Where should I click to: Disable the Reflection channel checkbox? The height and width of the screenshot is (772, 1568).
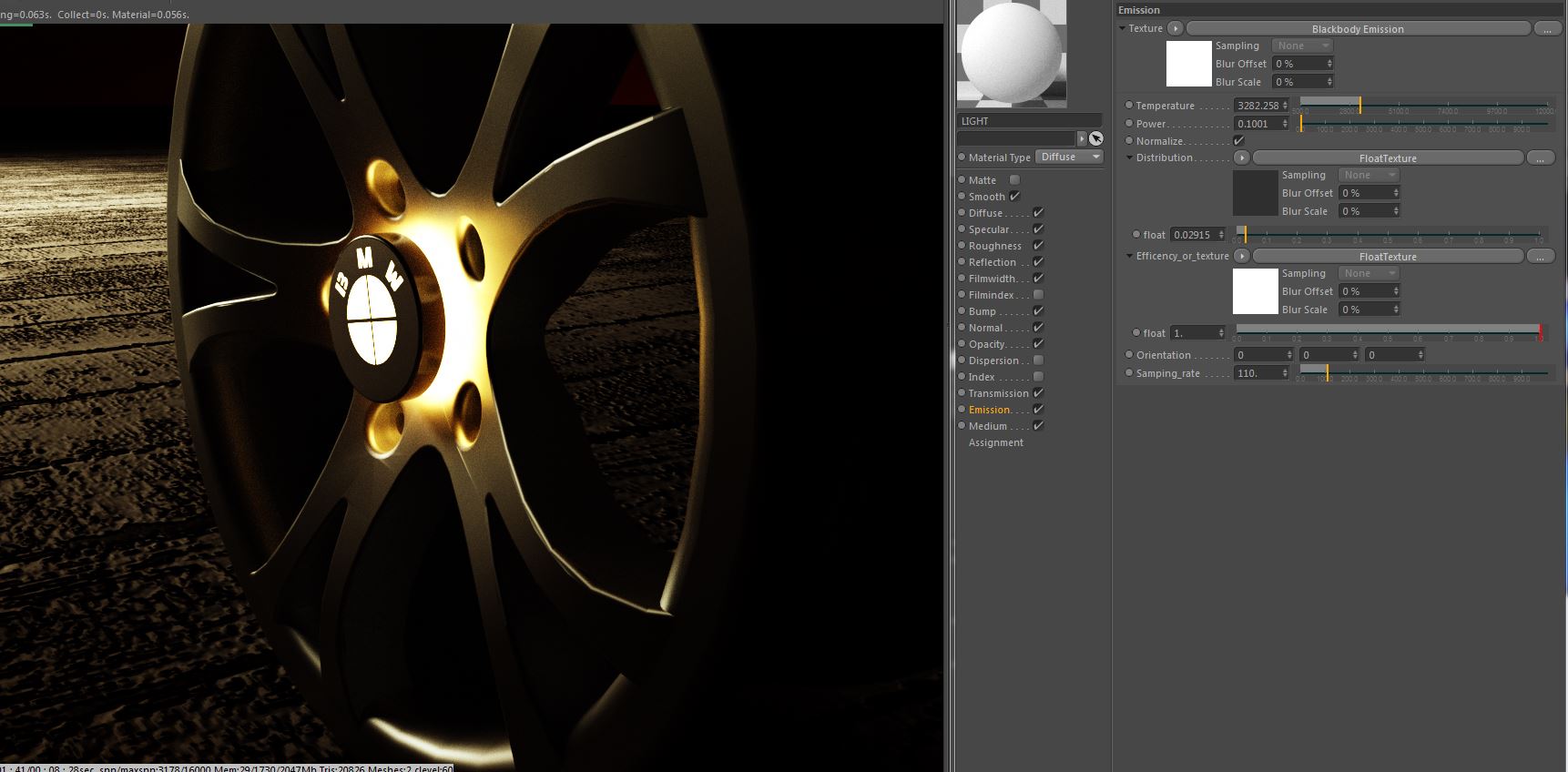1038,262
